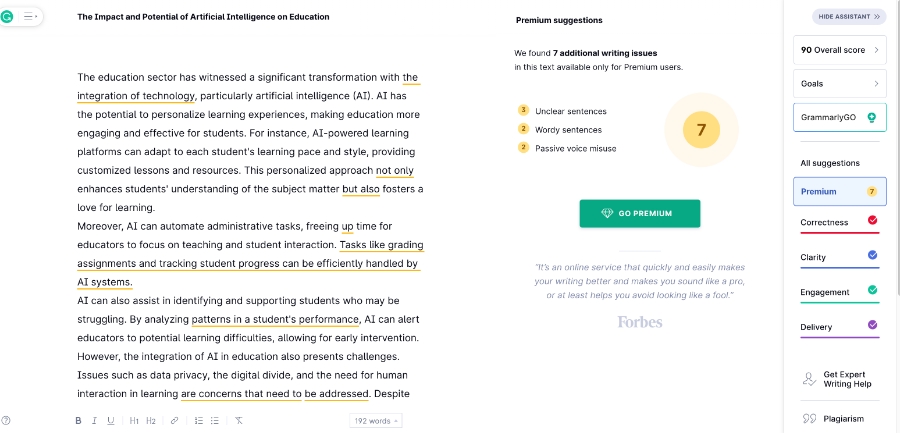Hide the assistant panel
Screen dimensions: 900x433
click(849, 17)
